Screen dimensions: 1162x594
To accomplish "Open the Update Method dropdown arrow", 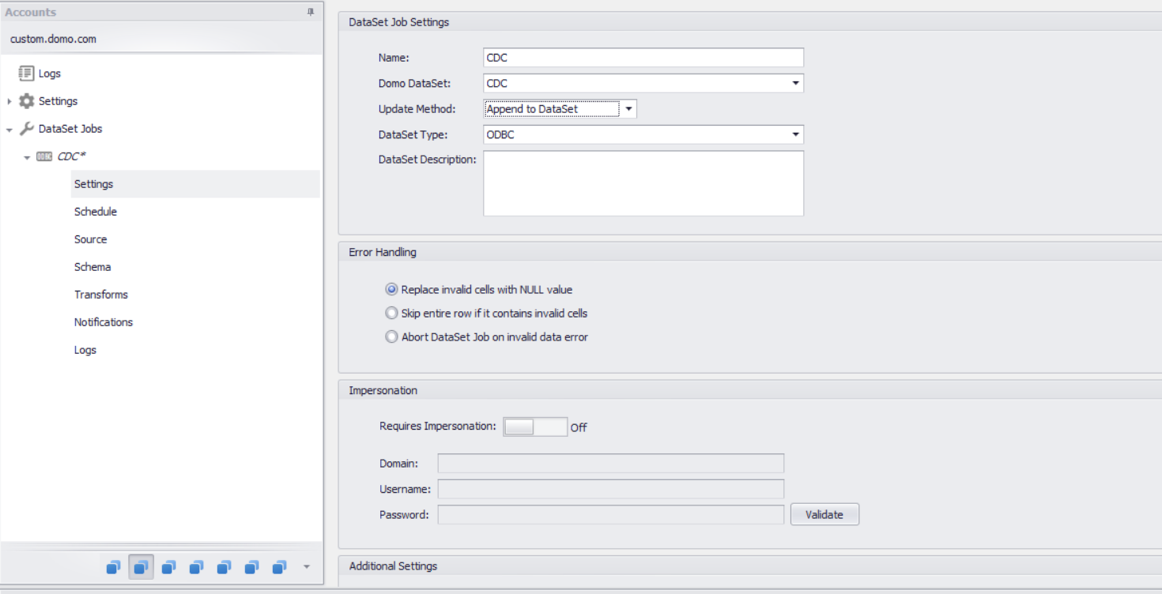I will 628,109.
